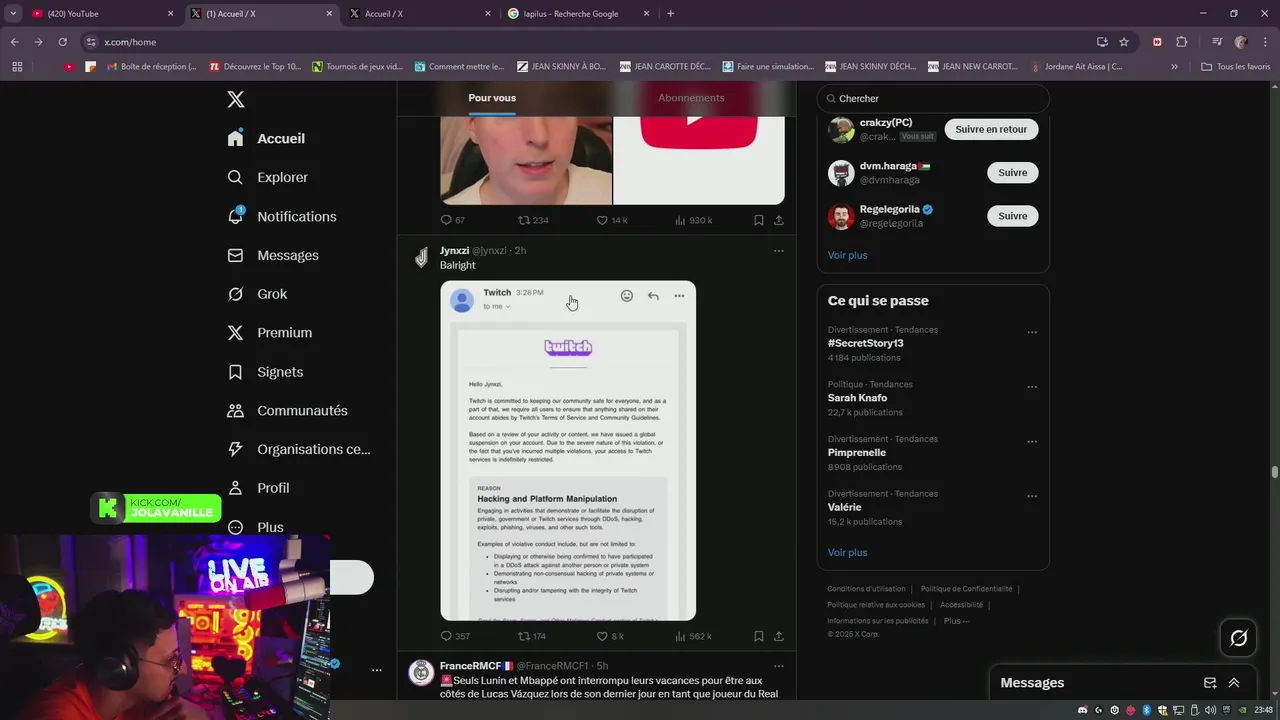Open more options on FranceRMCF post
Image resolution: width=1280 pixels, height=720 pixels.
[778, 666]
